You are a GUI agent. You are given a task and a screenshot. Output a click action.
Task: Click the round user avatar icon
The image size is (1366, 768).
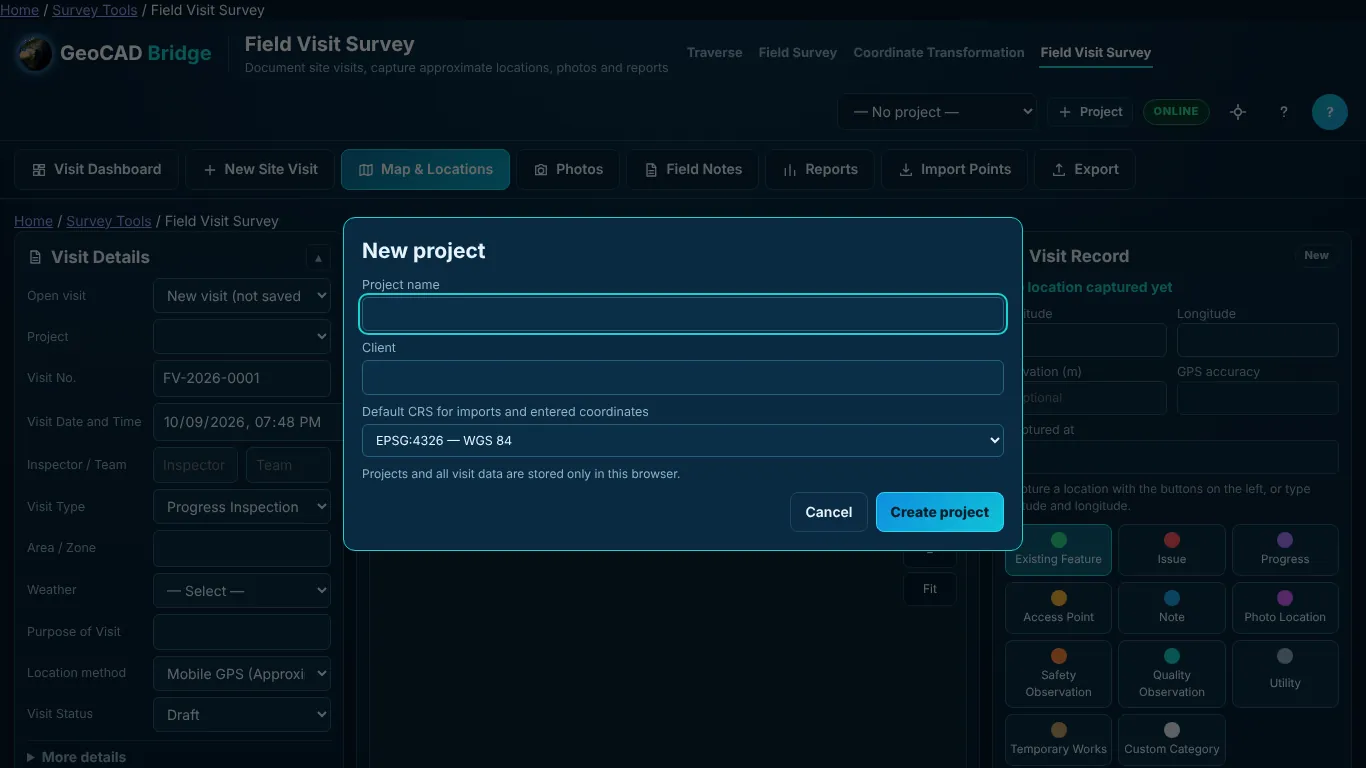[x=1330, y=112]
